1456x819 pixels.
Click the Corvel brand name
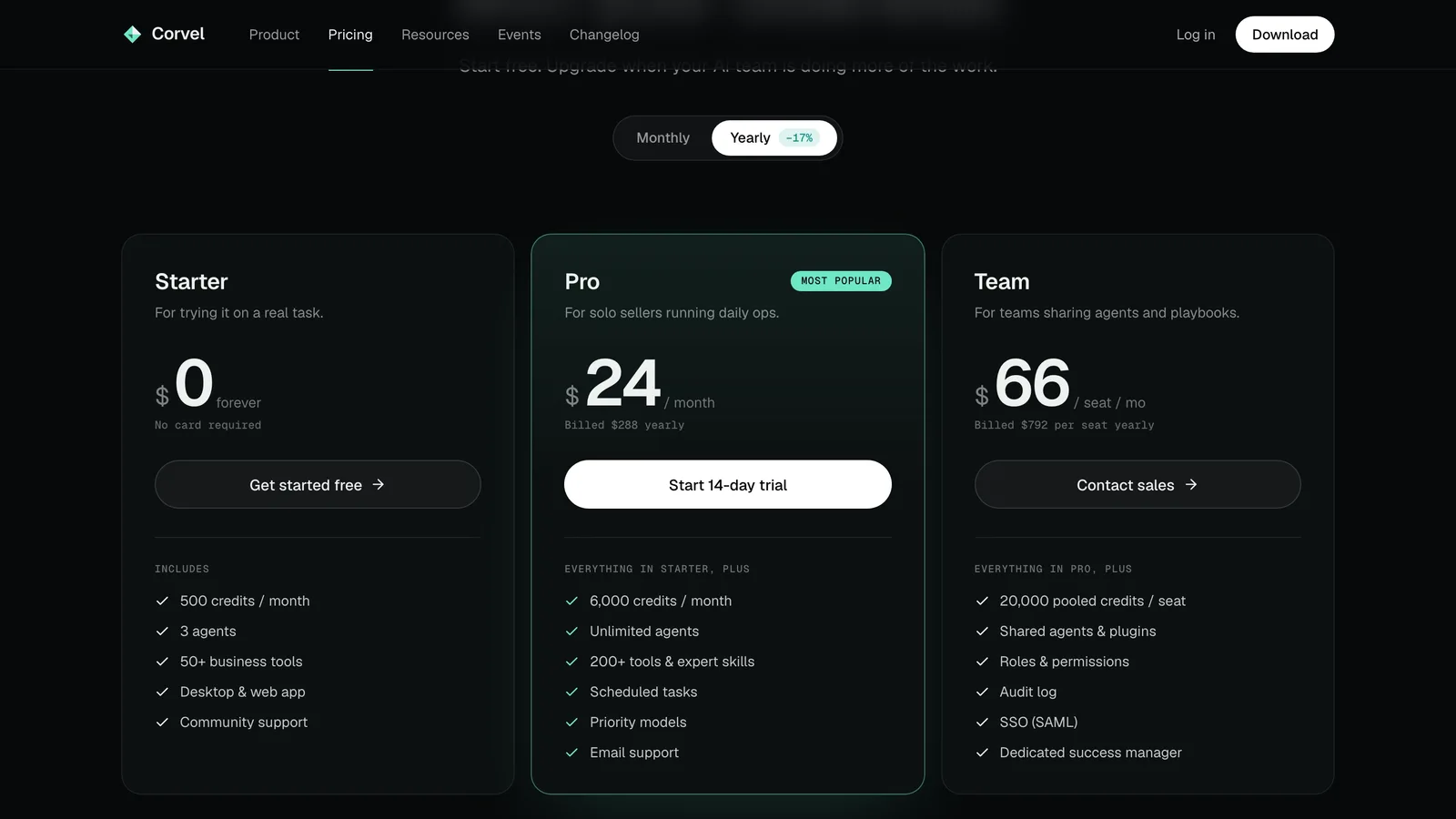pos(178,34)
